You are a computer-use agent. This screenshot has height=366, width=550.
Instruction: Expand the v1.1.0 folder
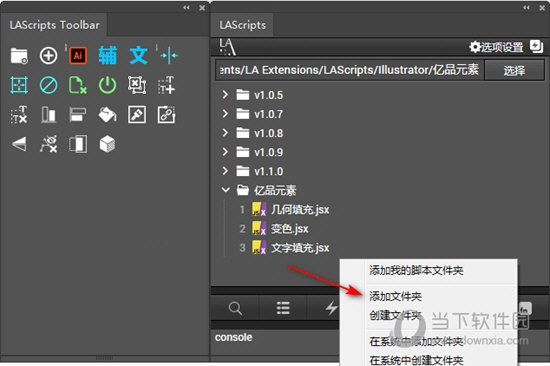click(x=225, y=171)
